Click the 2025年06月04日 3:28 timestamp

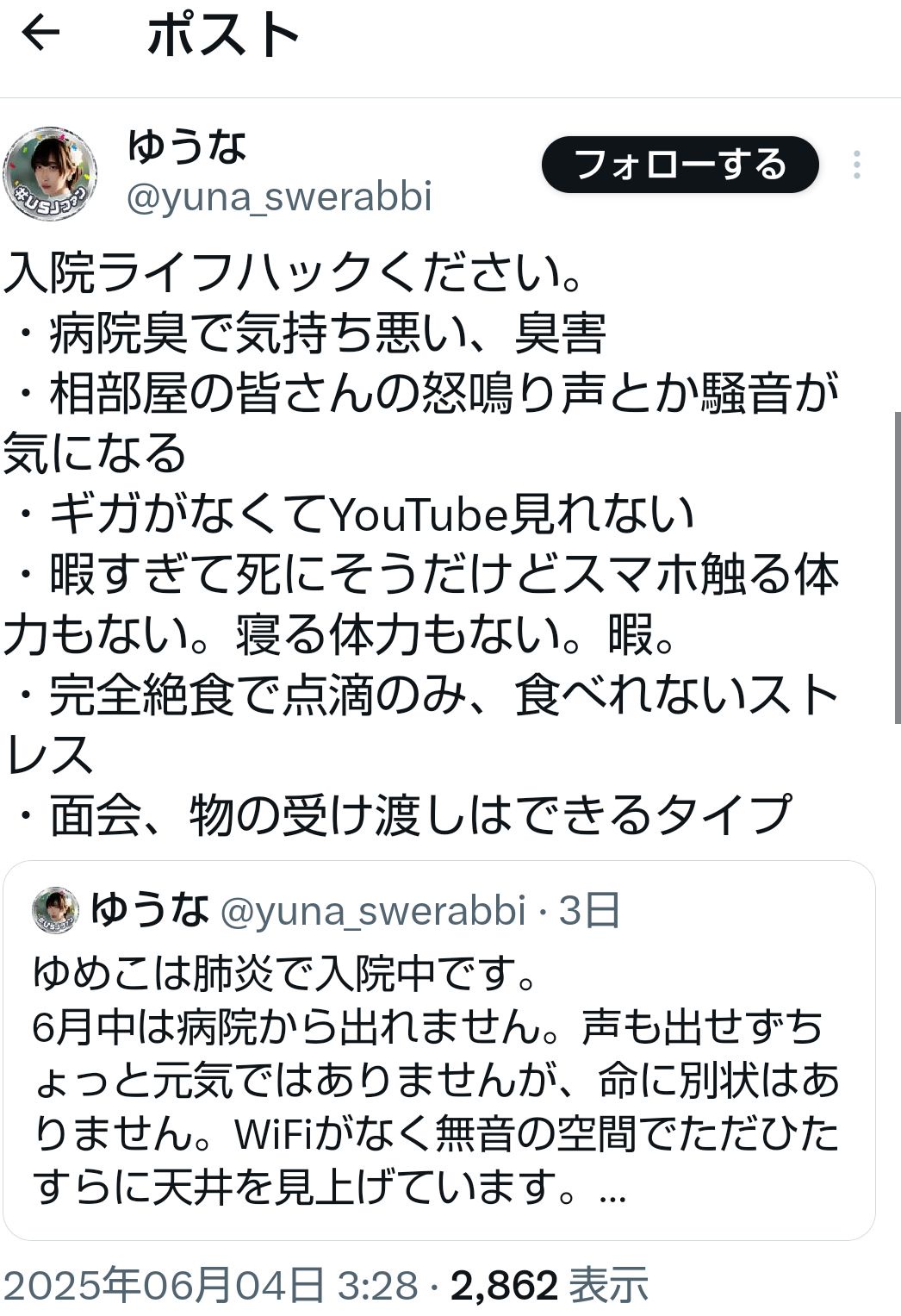click(211, 1286)
